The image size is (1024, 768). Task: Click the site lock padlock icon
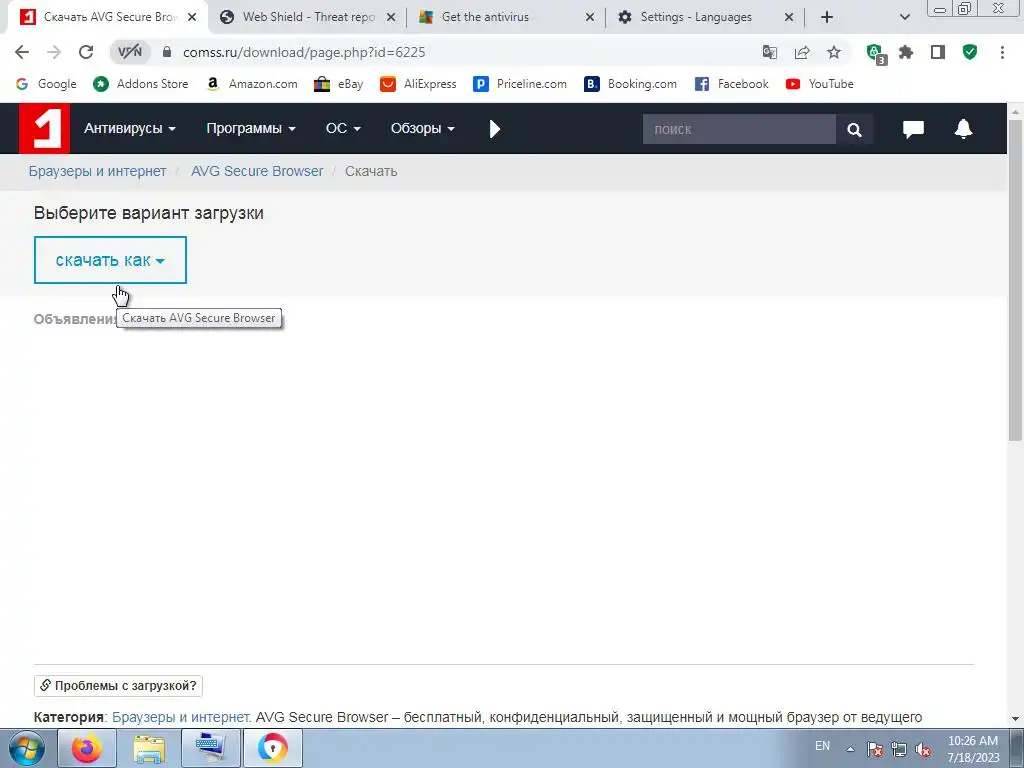click(167, 52)
